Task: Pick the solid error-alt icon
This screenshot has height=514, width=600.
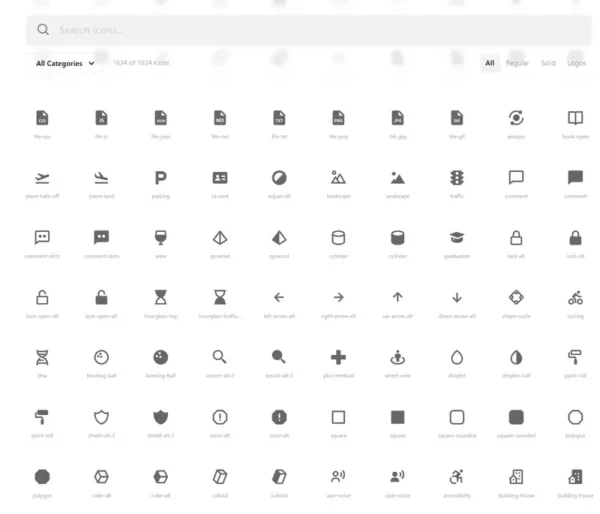Action: (x=279, y=417)
